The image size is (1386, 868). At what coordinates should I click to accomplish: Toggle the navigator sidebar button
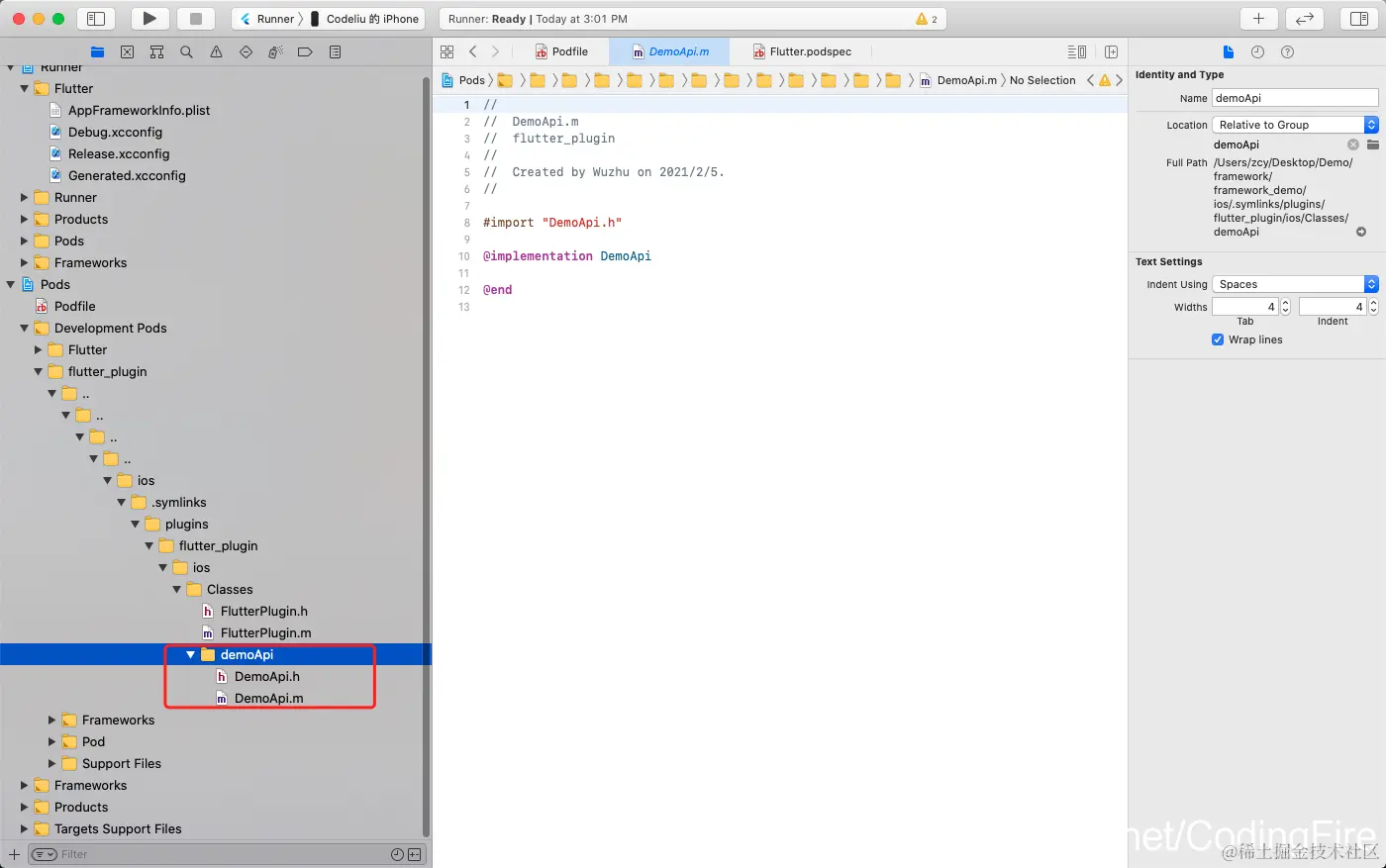click(x=96, y=19)
